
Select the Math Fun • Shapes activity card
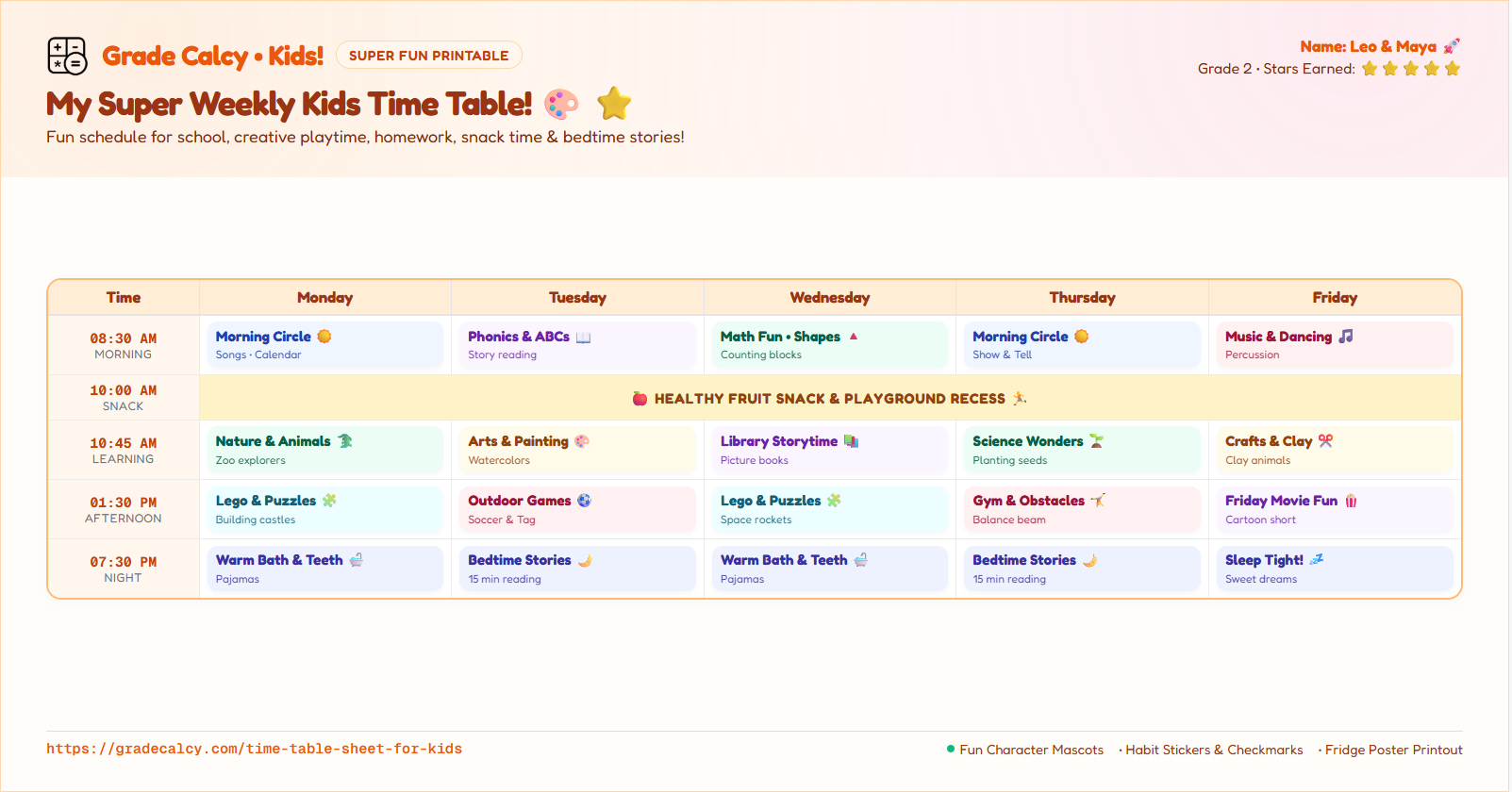pos(830,345)
